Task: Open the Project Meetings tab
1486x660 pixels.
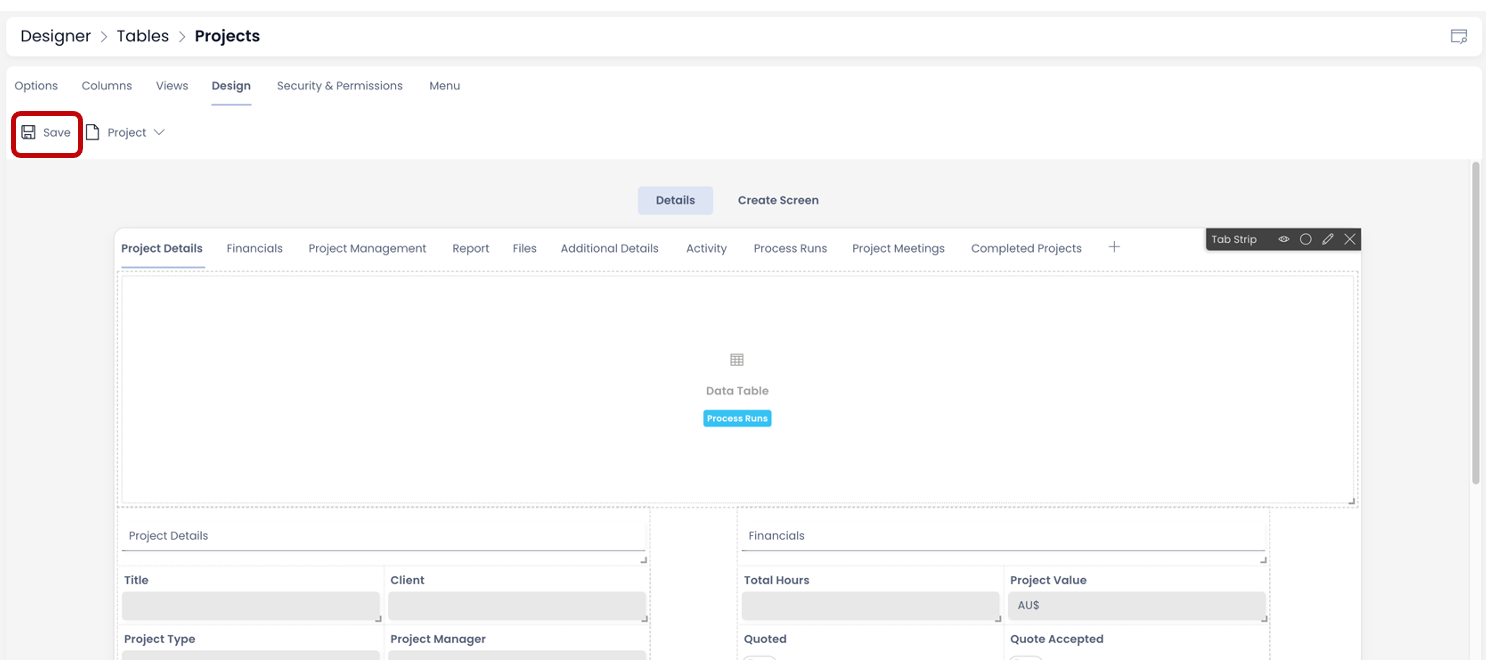Action: pyautogui.click(x=898, y=249)
